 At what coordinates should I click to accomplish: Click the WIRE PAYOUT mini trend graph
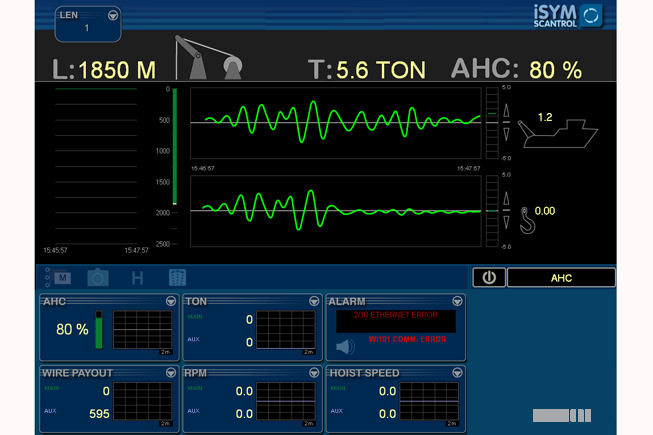(142, 401)
